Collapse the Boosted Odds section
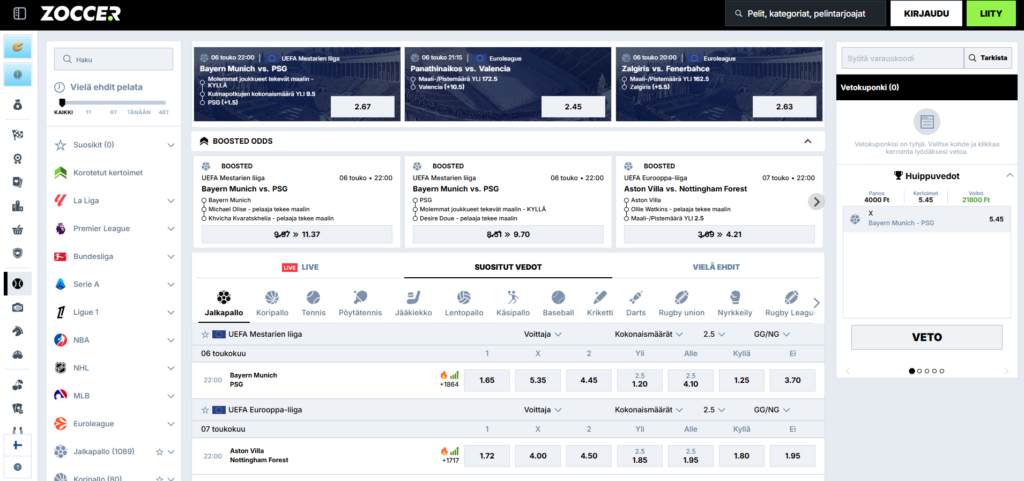The image size is (1024, 481). (x=808, y=141)
